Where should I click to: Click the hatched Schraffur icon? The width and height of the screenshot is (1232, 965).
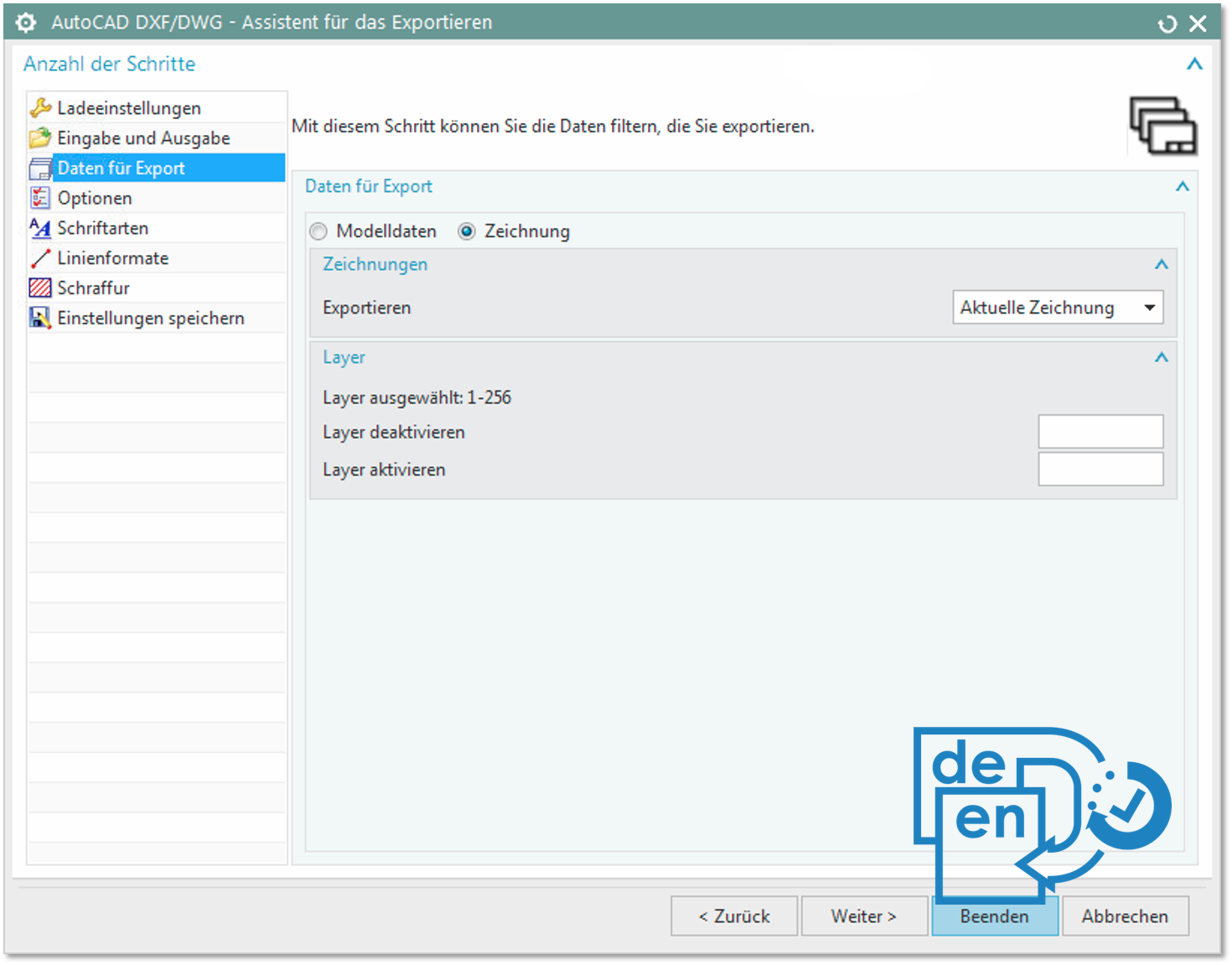pyautogui.click(x=40, y=288)
